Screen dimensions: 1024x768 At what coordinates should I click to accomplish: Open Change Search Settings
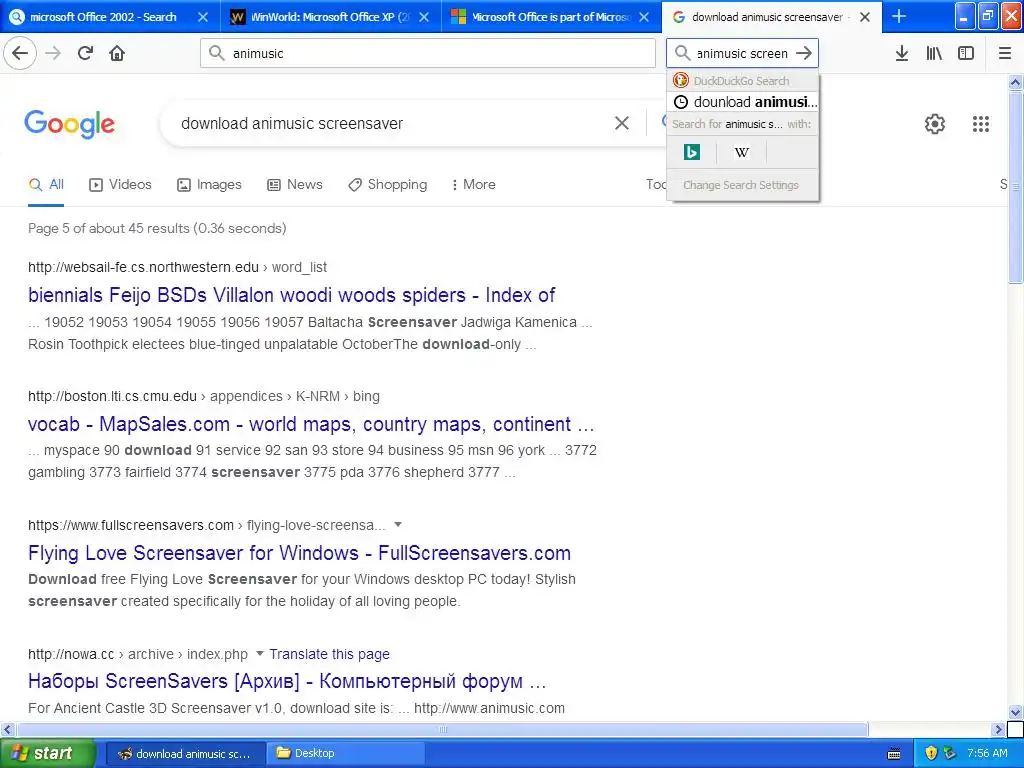(x=743, y=185)
